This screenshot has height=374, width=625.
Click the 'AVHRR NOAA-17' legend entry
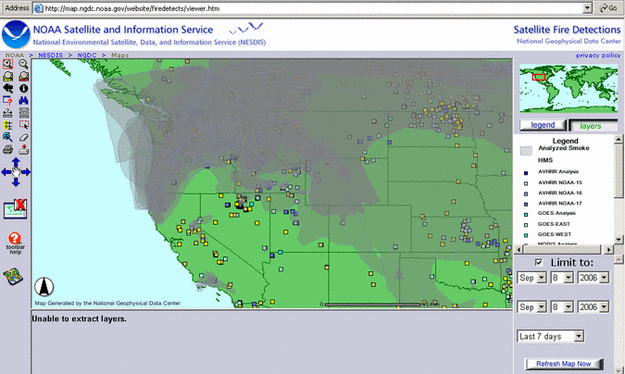point(560,203)
